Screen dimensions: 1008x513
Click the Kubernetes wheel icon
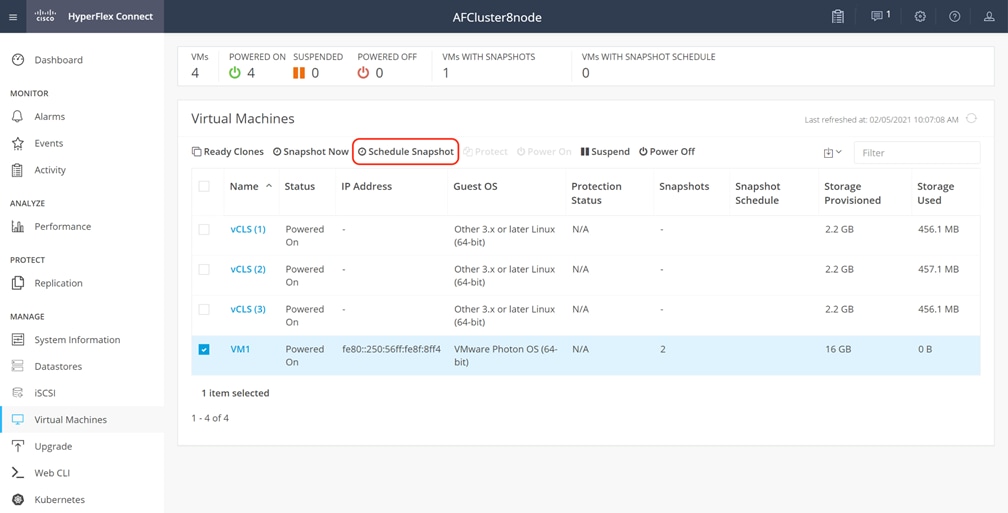click(18, 500)
